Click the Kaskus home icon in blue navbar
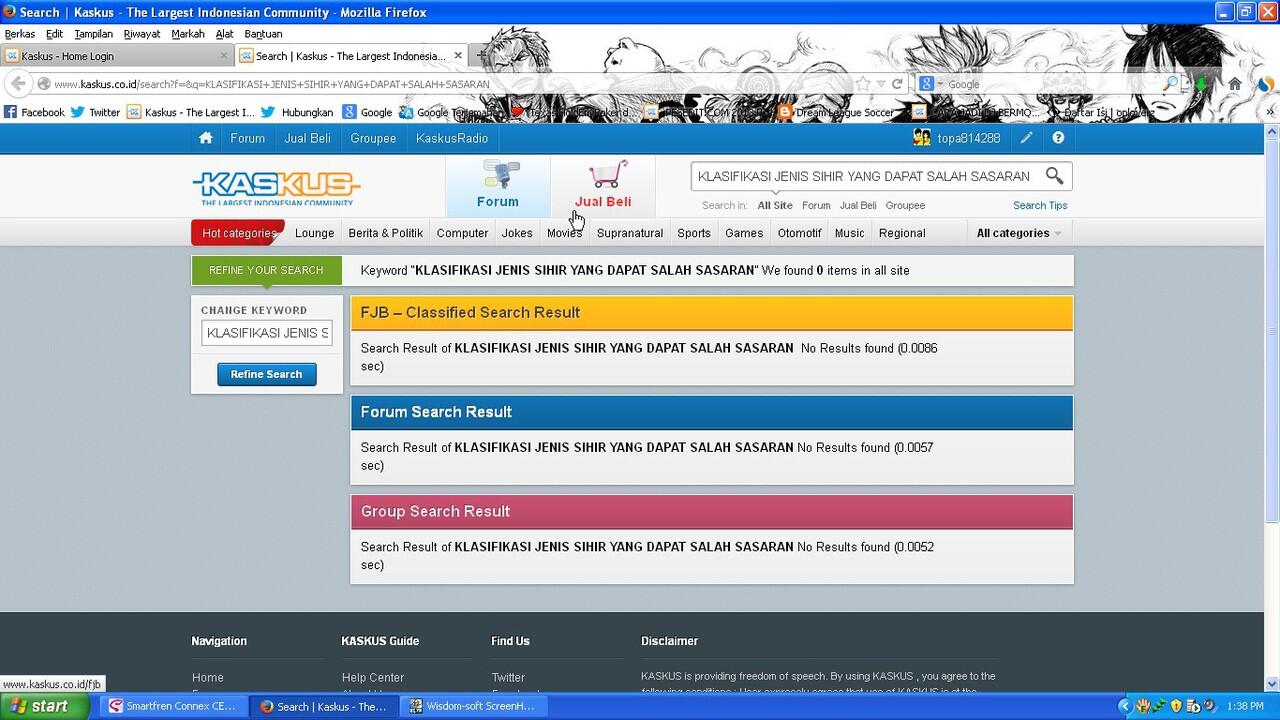The height and width of the screenshot is (720, 1280). pos(205,138)
